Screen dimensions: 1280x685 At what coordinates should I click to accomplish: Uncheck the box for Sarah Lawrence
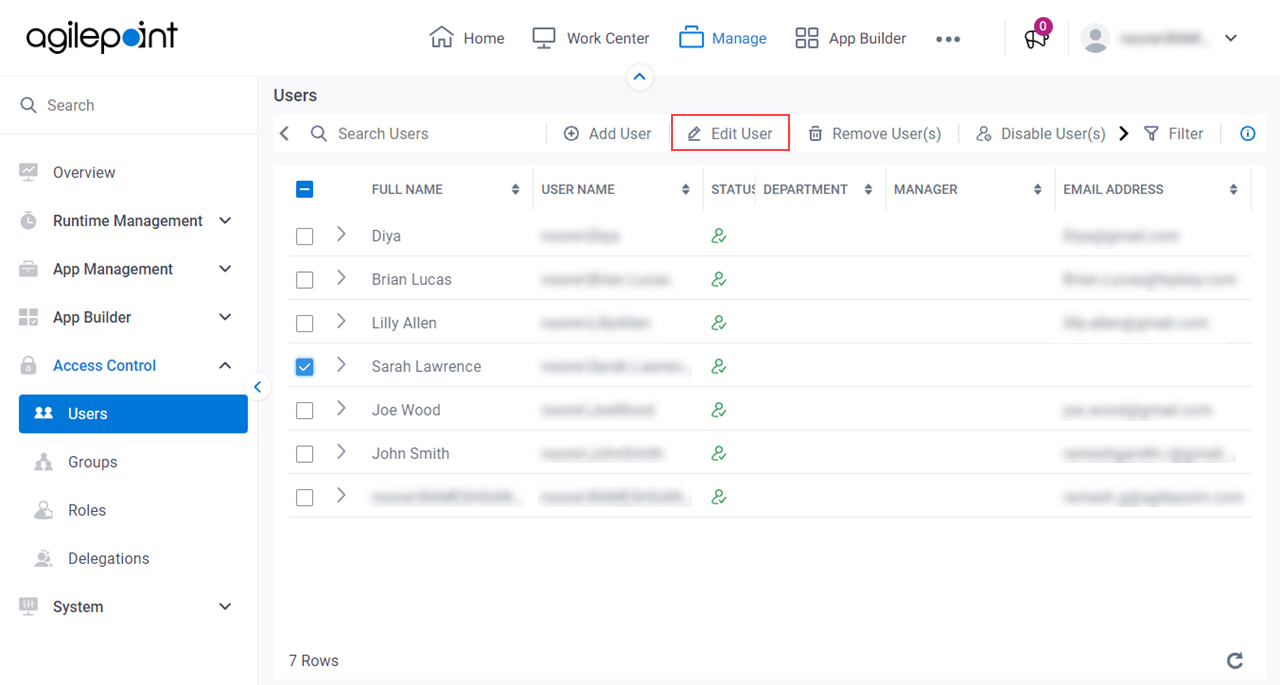305,367
